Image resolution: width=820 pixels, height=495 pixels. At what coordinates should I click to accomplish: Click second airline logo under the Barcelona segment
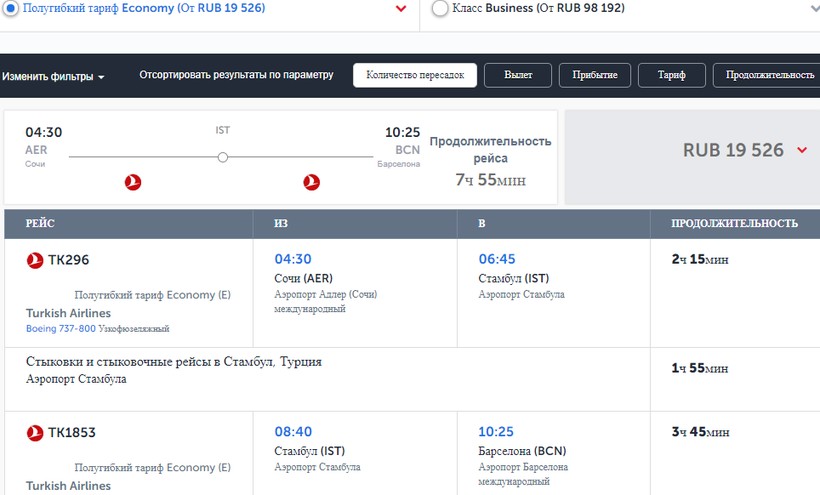click(x=311, y=182)
